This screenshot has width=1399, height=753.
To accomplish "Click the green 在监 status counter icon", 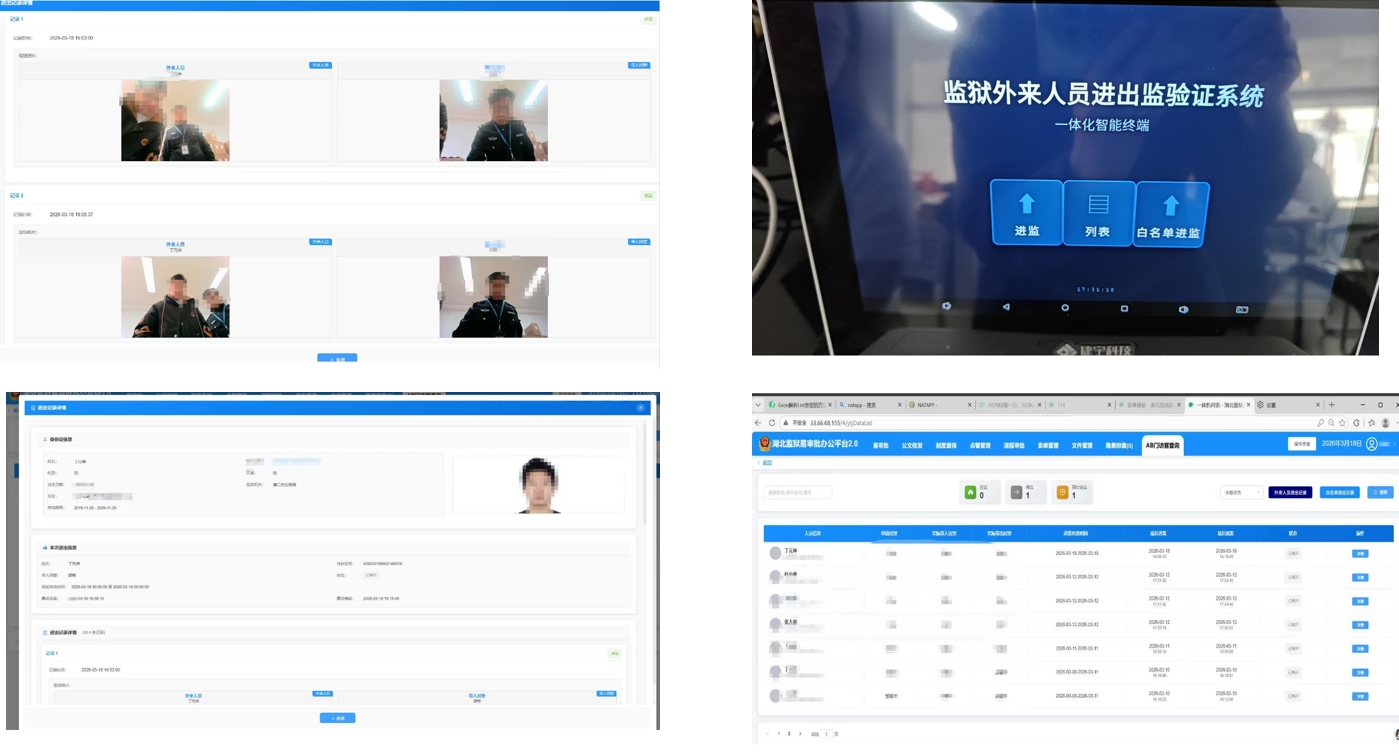I will pyautogui.click(x=969, y=492).
